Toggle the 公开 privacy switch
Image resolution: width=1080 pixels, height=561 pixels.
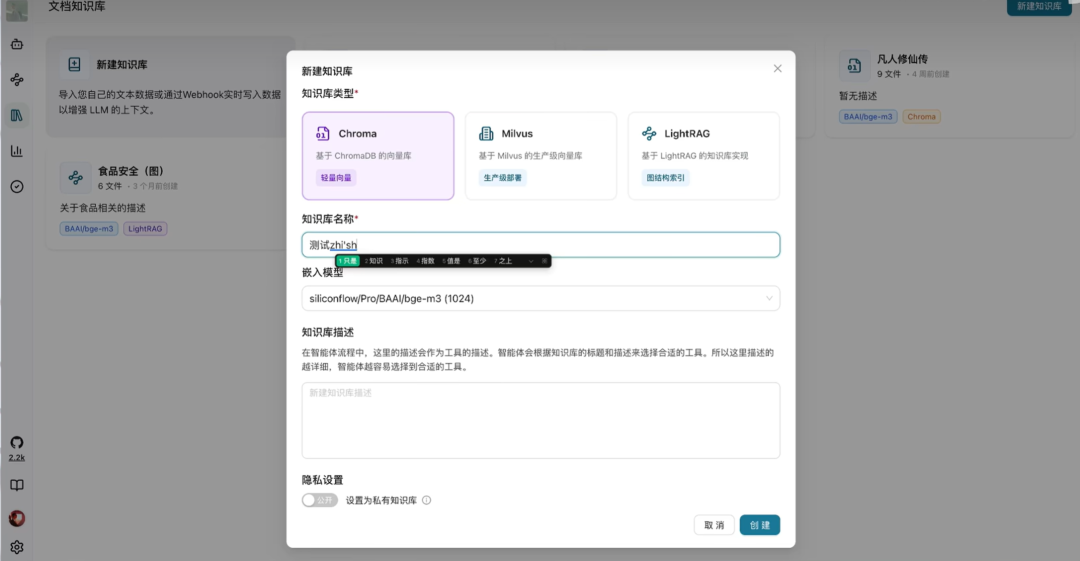coord(320,500)
